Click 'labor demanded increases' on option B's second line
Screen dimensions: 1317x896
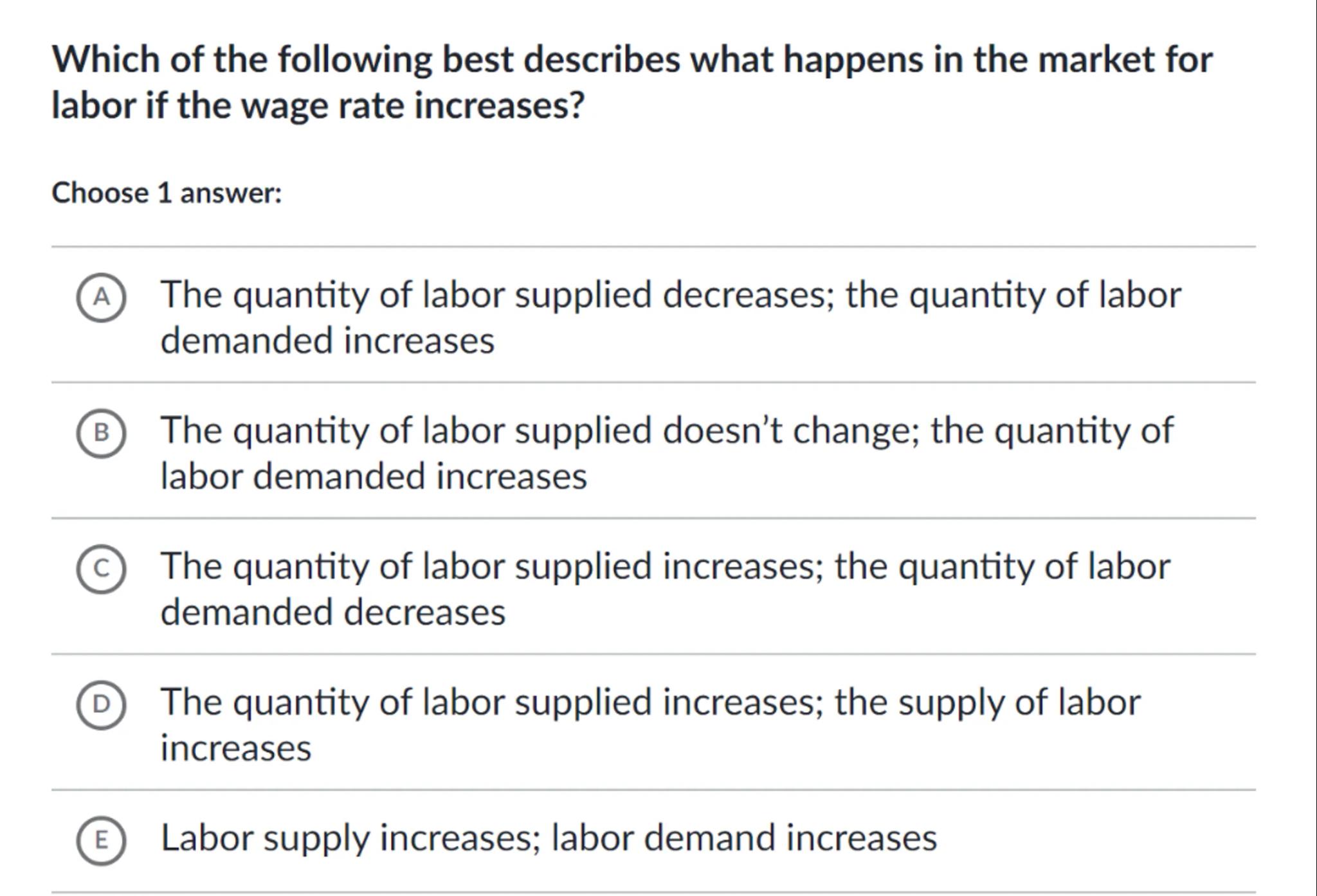pos(373,476)
